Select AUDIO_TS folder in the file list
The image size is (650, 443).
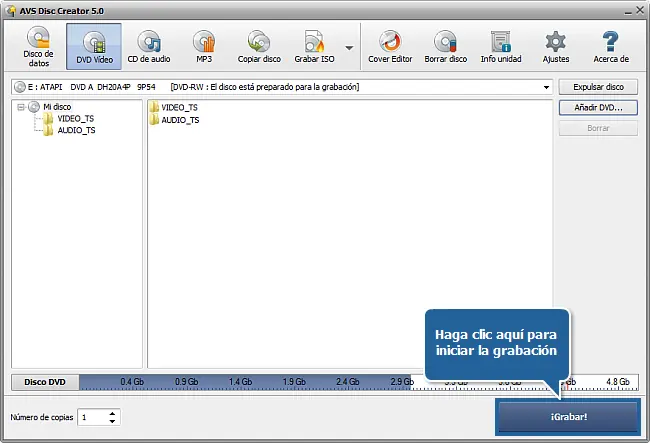click(180, 120)
